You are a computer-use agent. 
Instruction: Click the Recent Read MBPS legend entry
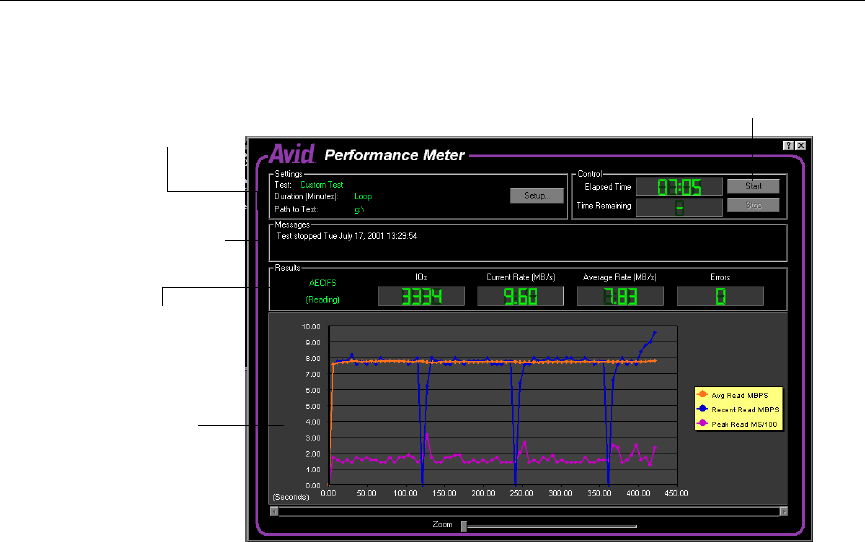(739, 410)
